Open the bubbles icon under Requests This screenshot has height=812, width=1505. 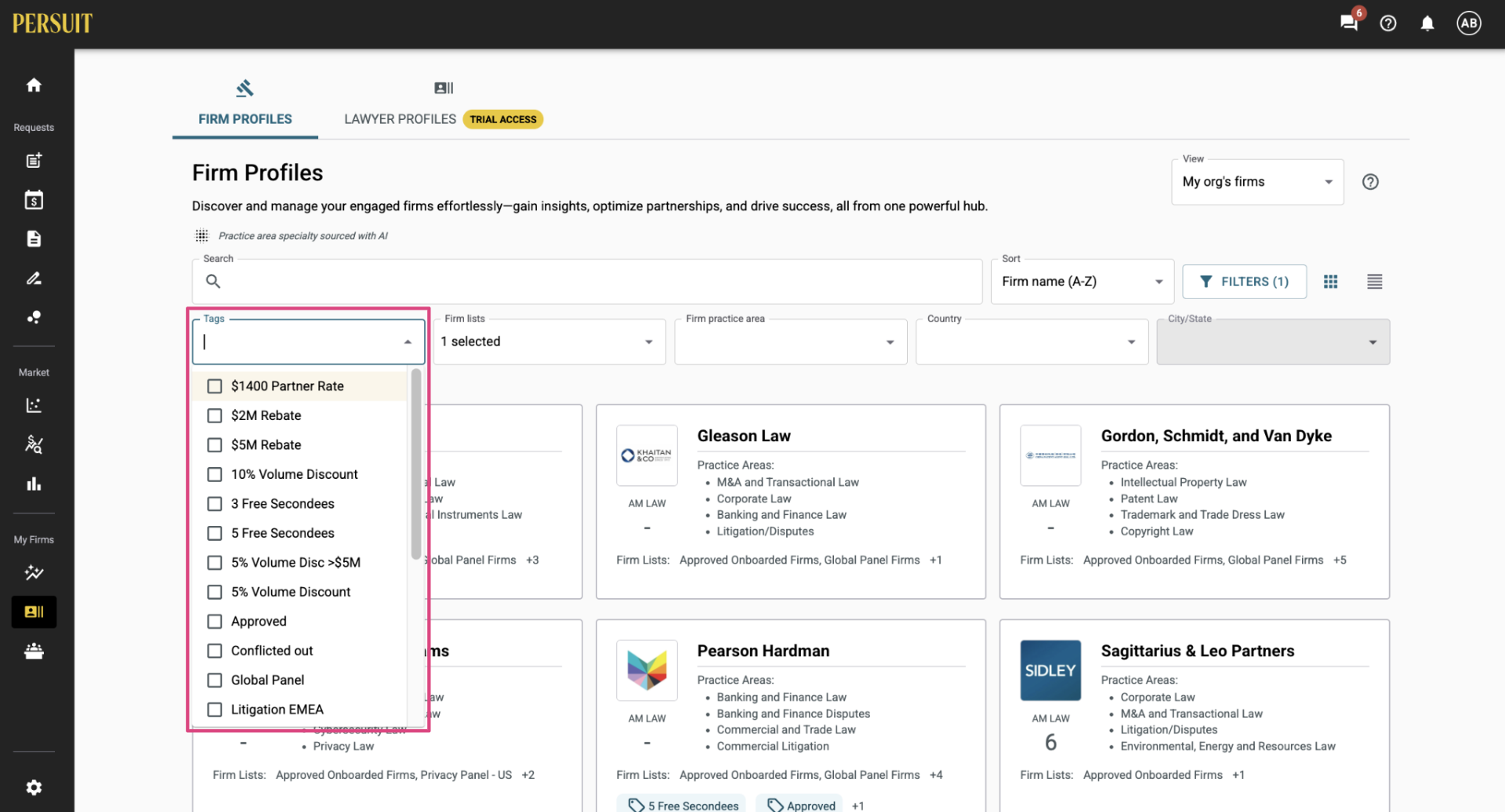[x=34, y=317]
